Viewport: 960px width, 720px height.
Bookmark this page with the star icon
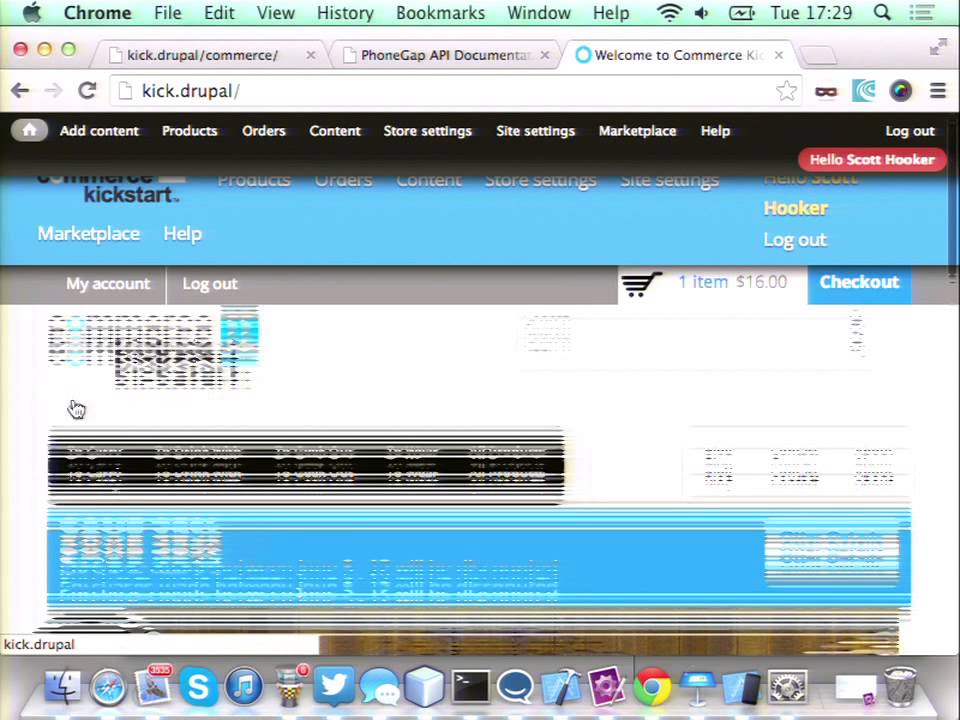(x=786, y=91)
